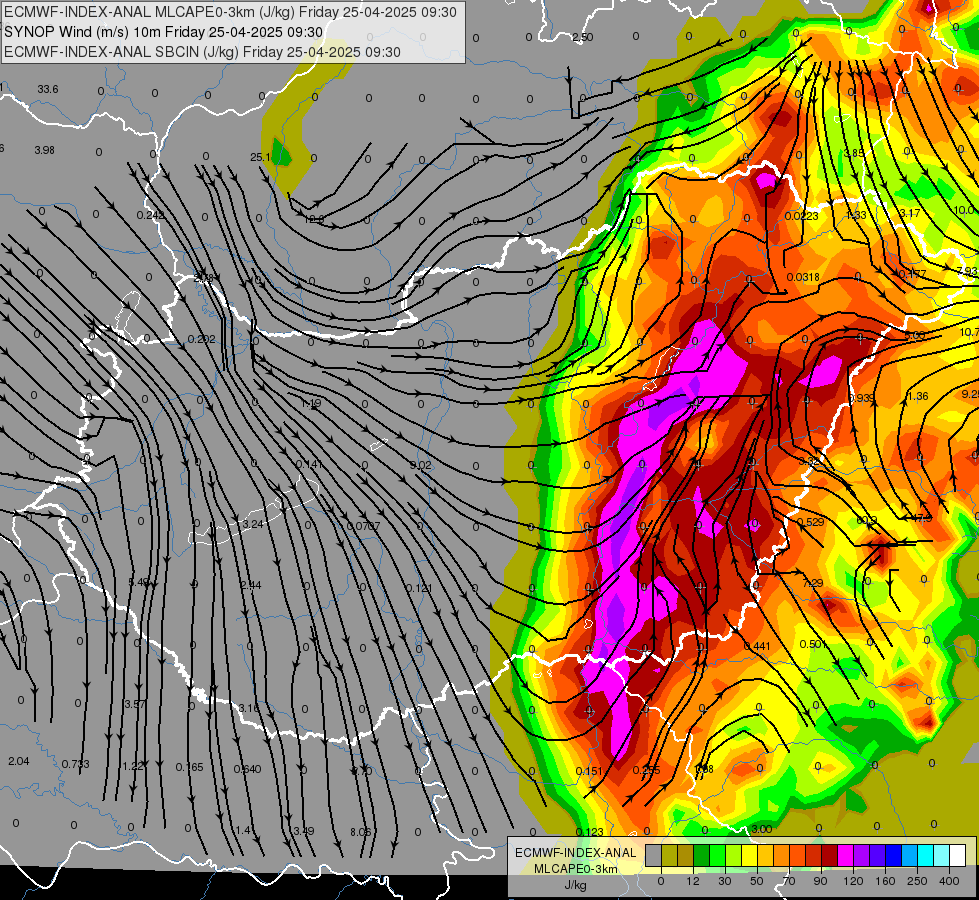This screenshot has width=979, height=900.
Task: Click the legend scale label '12'
Action: [693, 881]
